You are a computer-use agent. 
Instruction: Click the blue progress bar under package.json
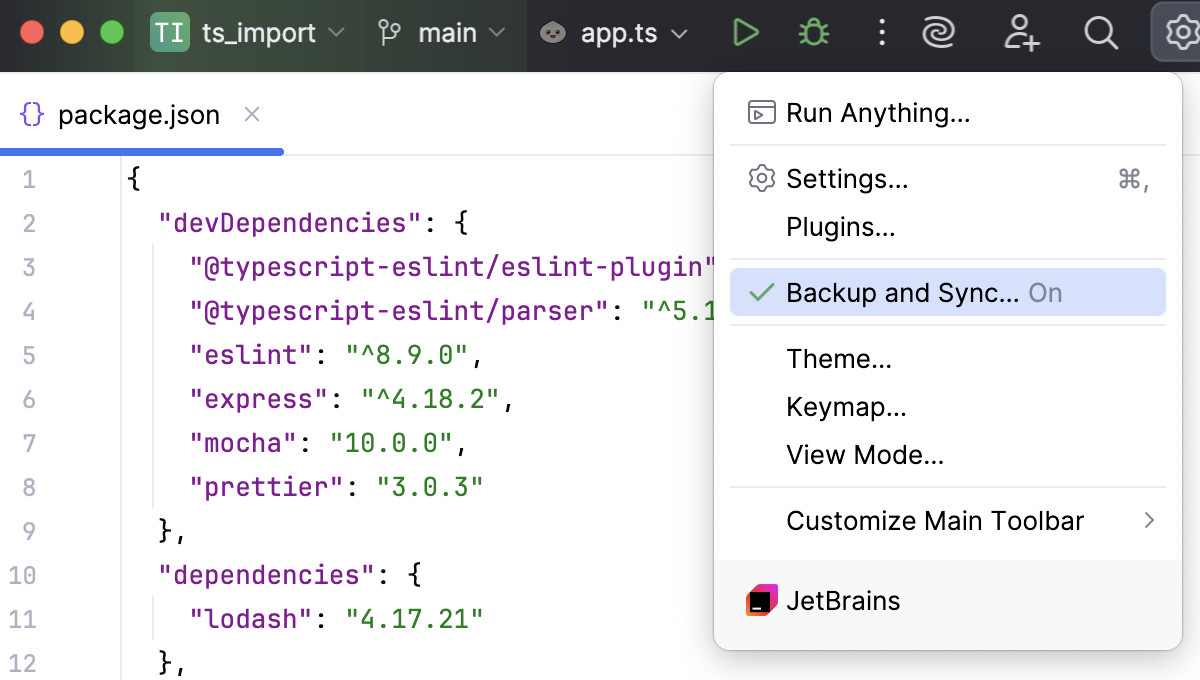coord(140,152)
